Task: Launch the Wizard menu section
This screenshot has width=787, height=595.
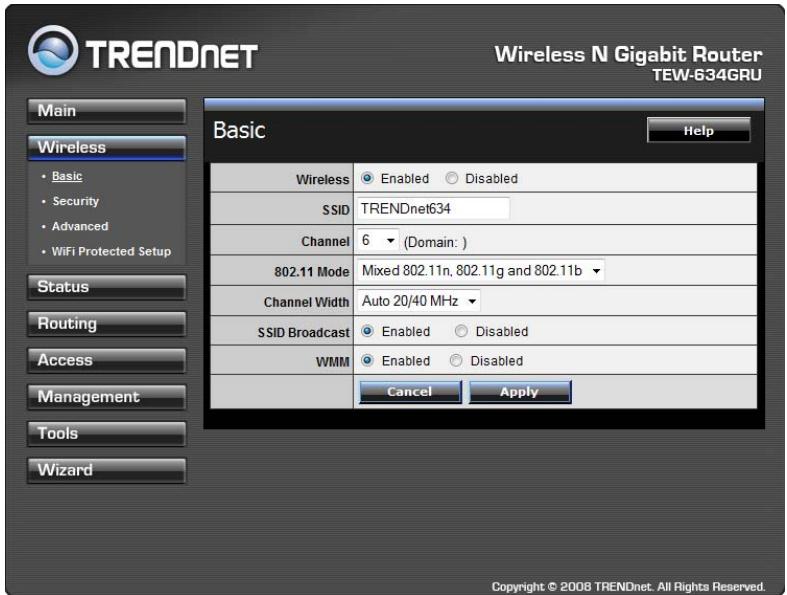Action: click(x=106, y=470)
